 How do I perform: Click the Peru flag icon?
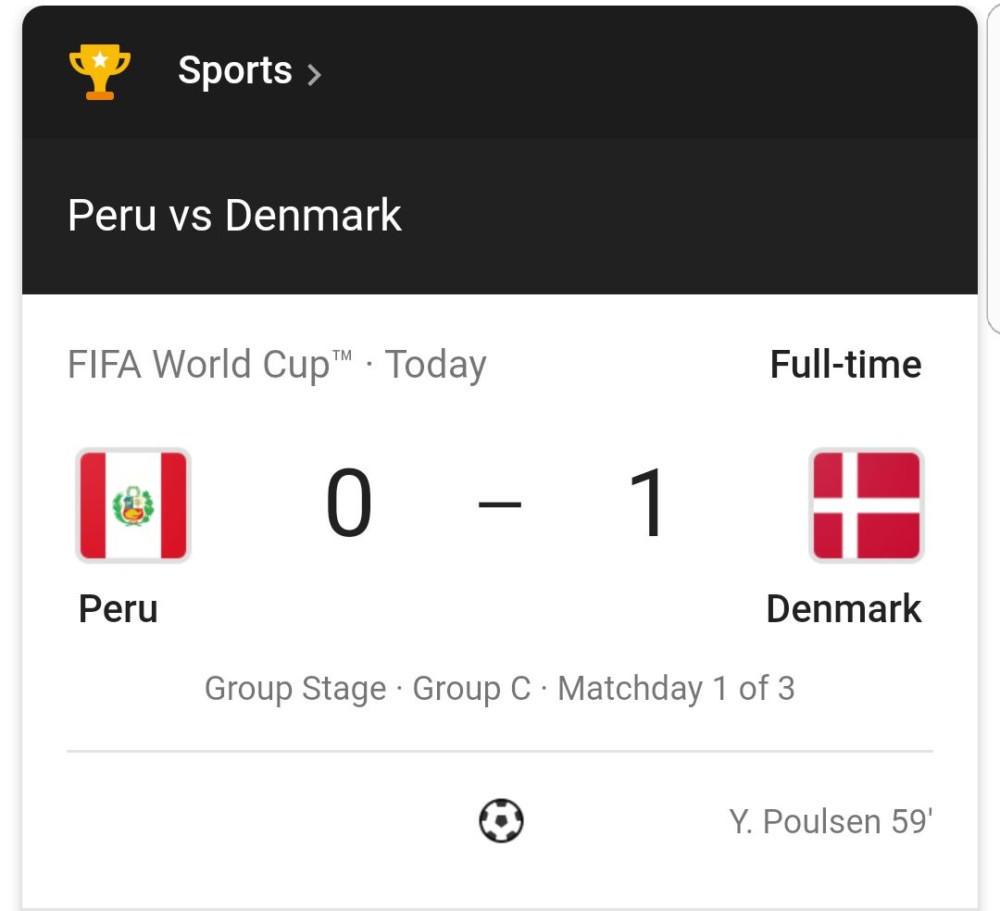coord(133,505)
